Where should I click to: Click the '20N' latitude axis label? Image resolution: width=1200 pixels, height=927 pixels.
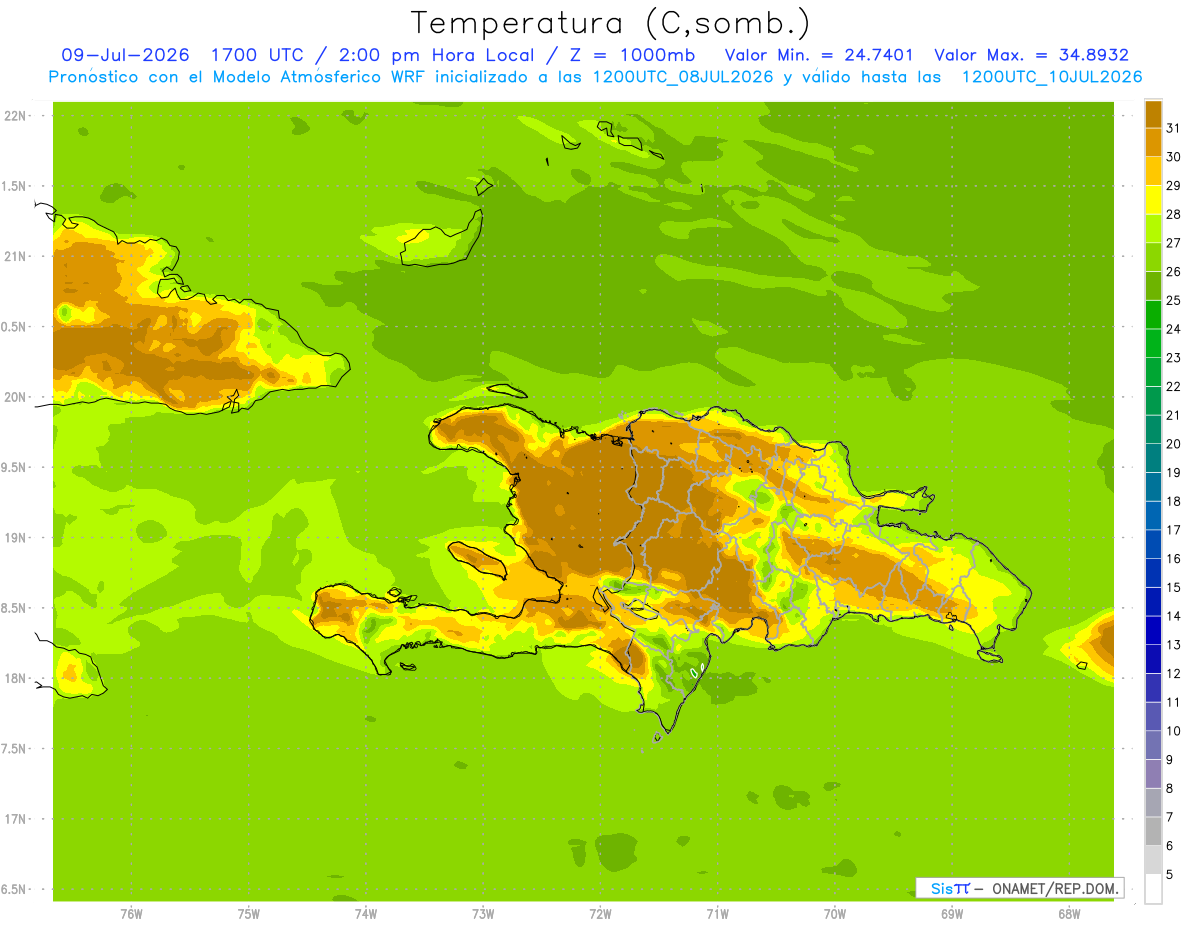pos(15,397)
